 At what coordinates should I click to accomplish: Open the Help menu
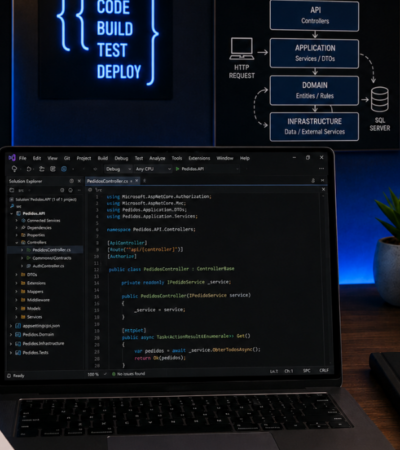[245, 158]
